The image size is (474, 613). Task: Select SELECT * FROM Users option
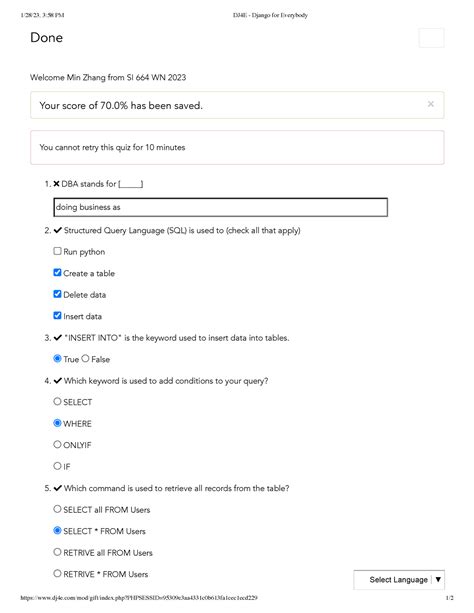pyautogui.click(x=57, y=531)
